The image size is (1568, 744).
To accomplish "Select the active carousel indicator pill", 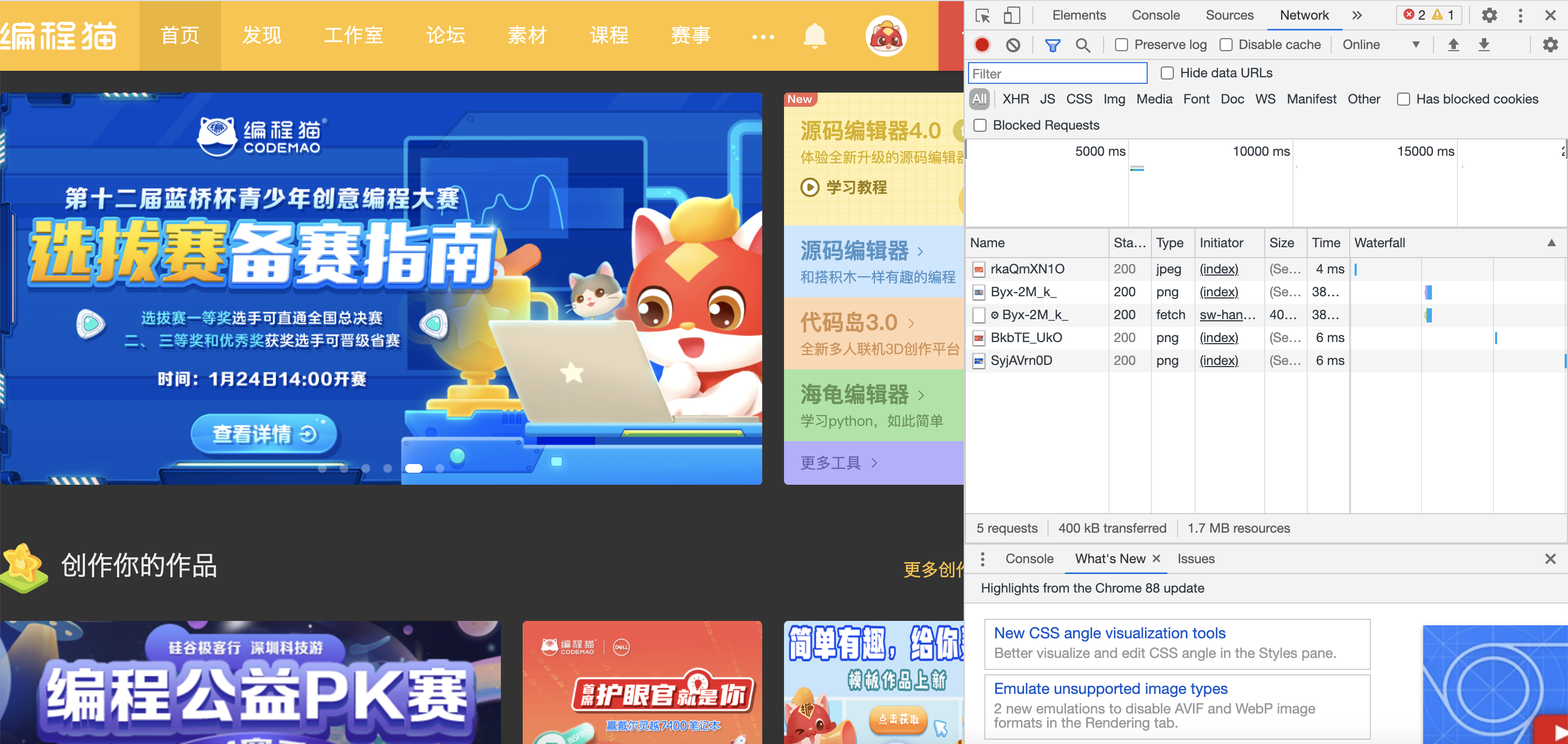I will [x=413, y=468].
